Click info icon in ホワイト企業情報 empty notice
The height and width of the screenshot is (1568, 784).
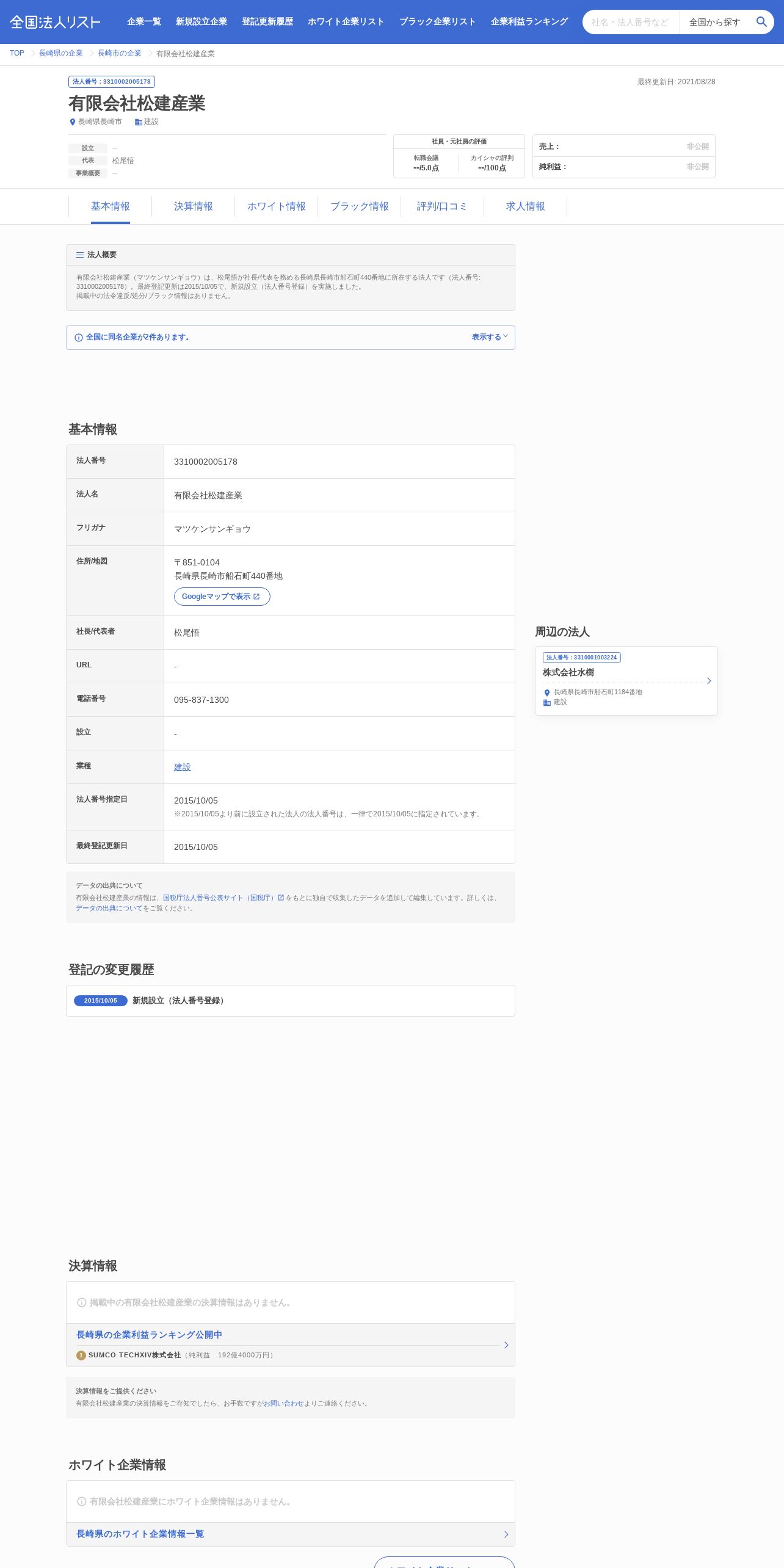[82, 1501]
